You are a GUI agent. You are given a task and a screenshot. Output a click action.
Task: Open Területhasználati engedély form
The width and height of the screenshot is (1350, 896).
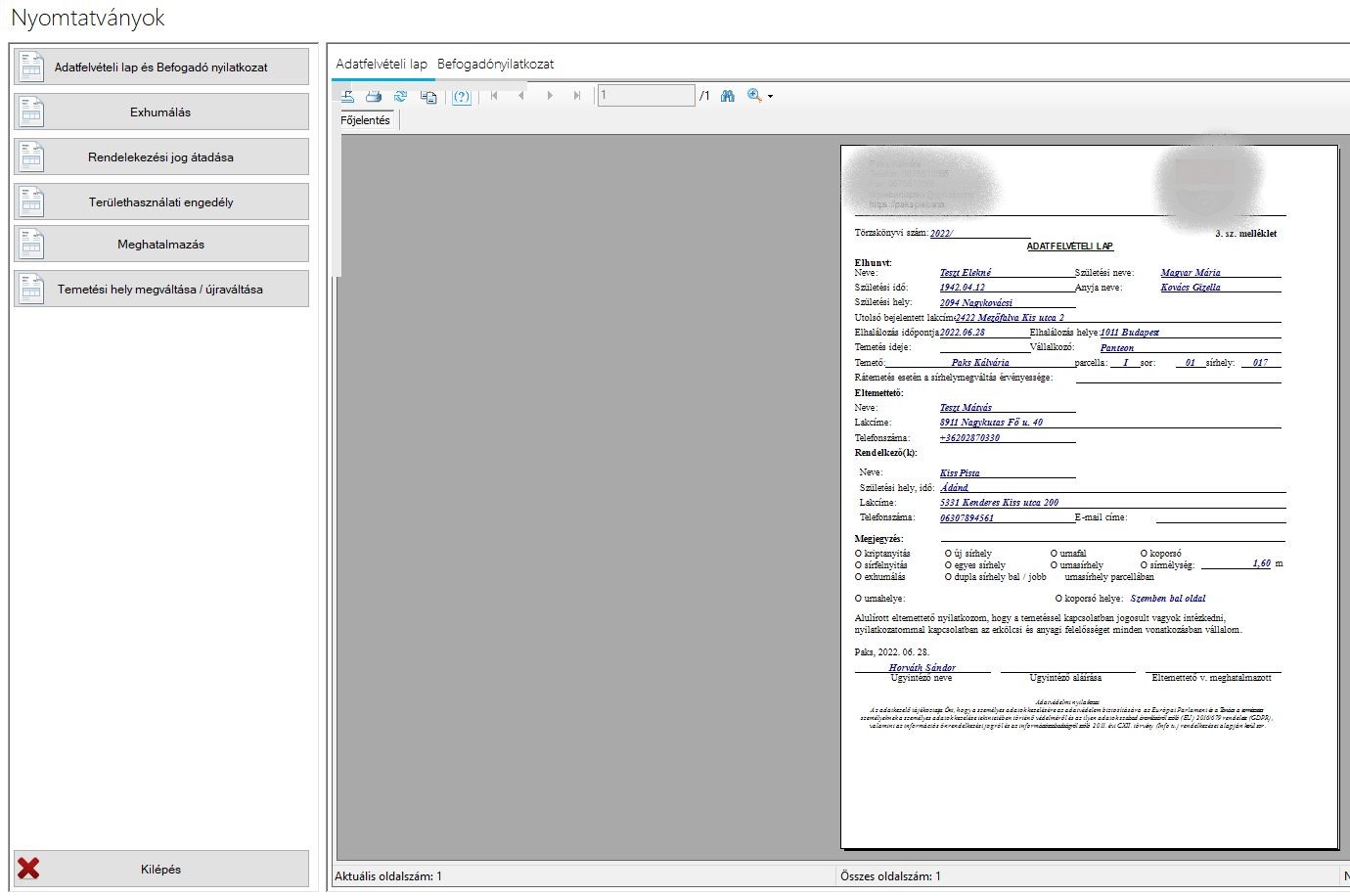161,202
